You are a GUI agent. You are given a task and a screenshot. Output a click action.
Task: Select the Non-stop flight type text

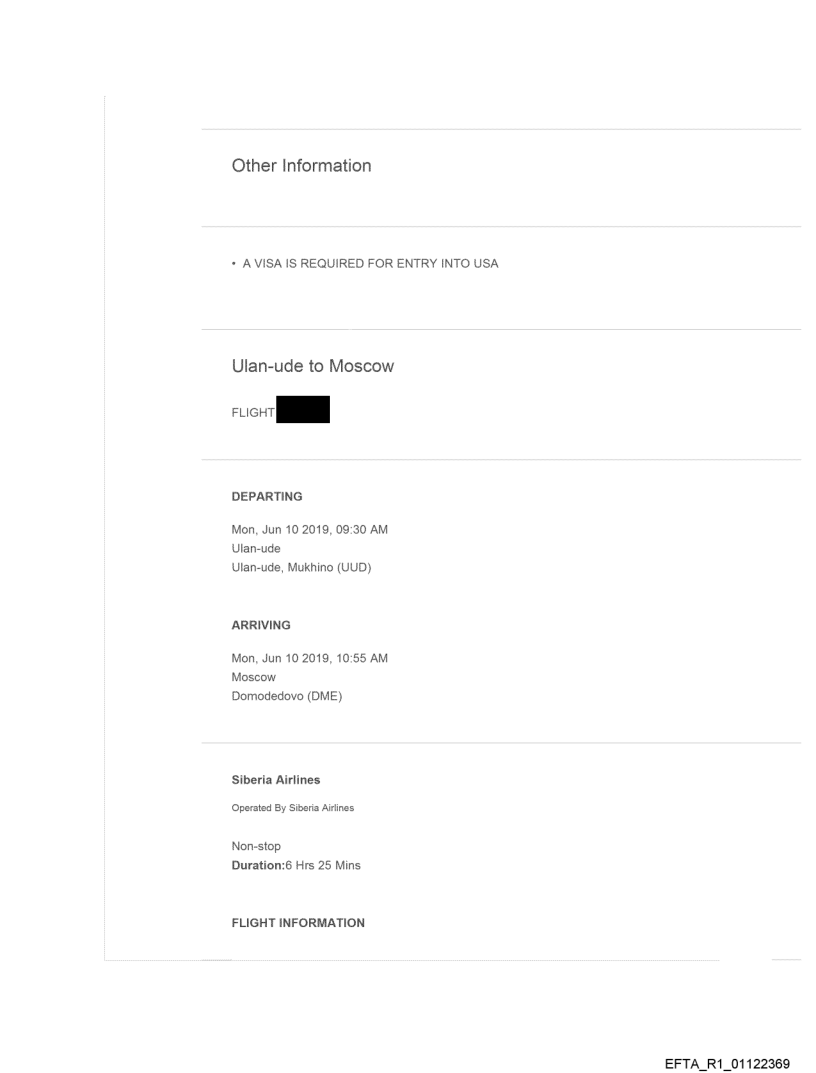256,846
